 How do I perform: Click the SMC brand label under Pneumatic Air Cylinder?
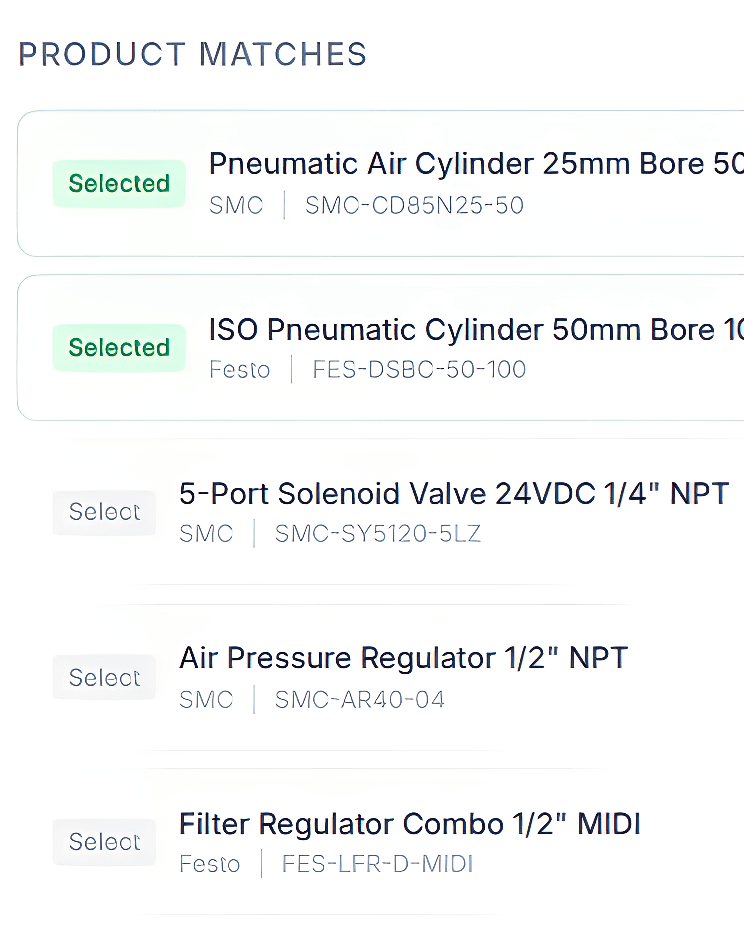[237, 205]
